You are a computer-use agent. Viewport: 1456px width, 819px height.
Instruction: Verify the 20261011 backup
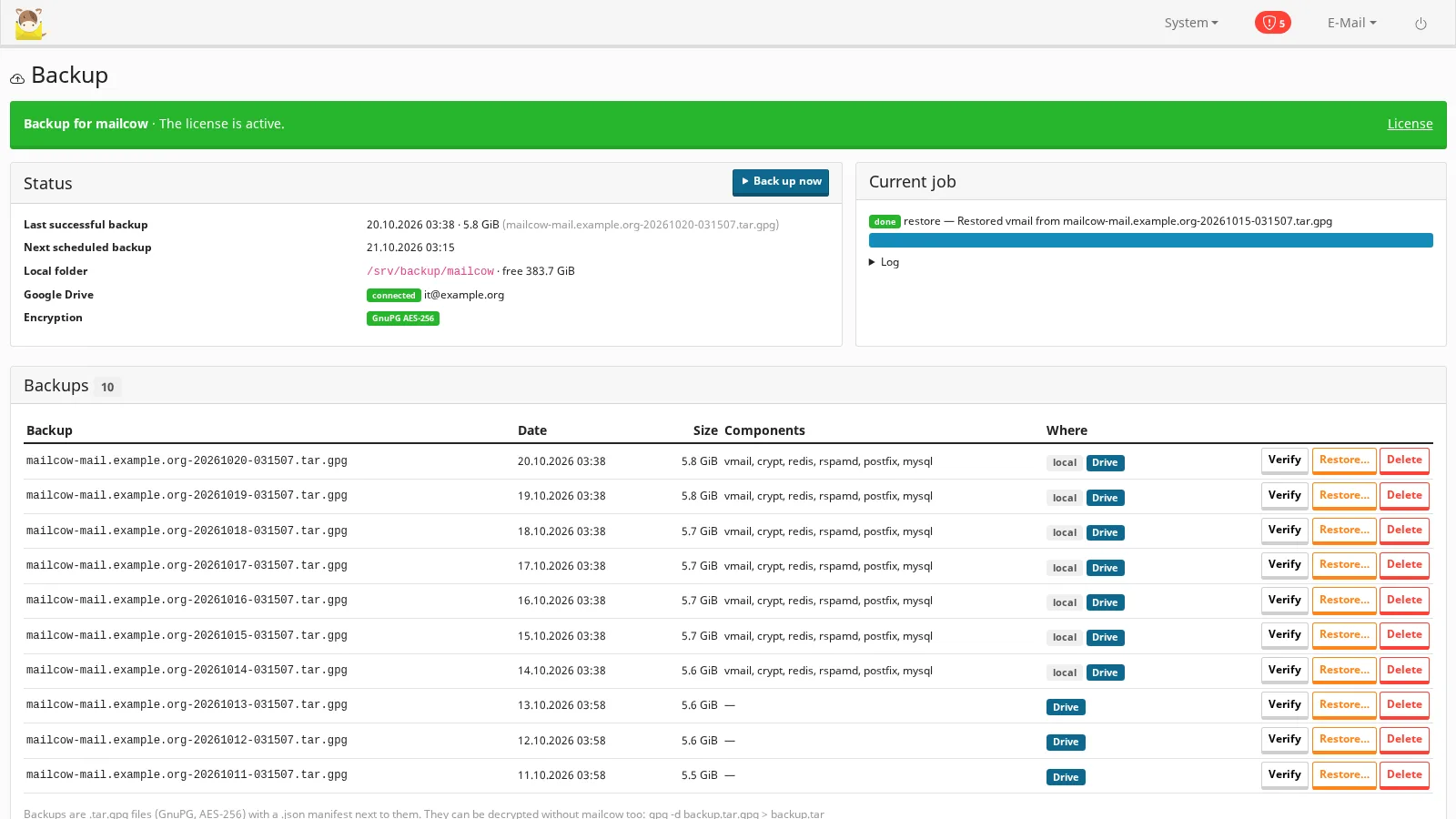tap(1284, 775)
